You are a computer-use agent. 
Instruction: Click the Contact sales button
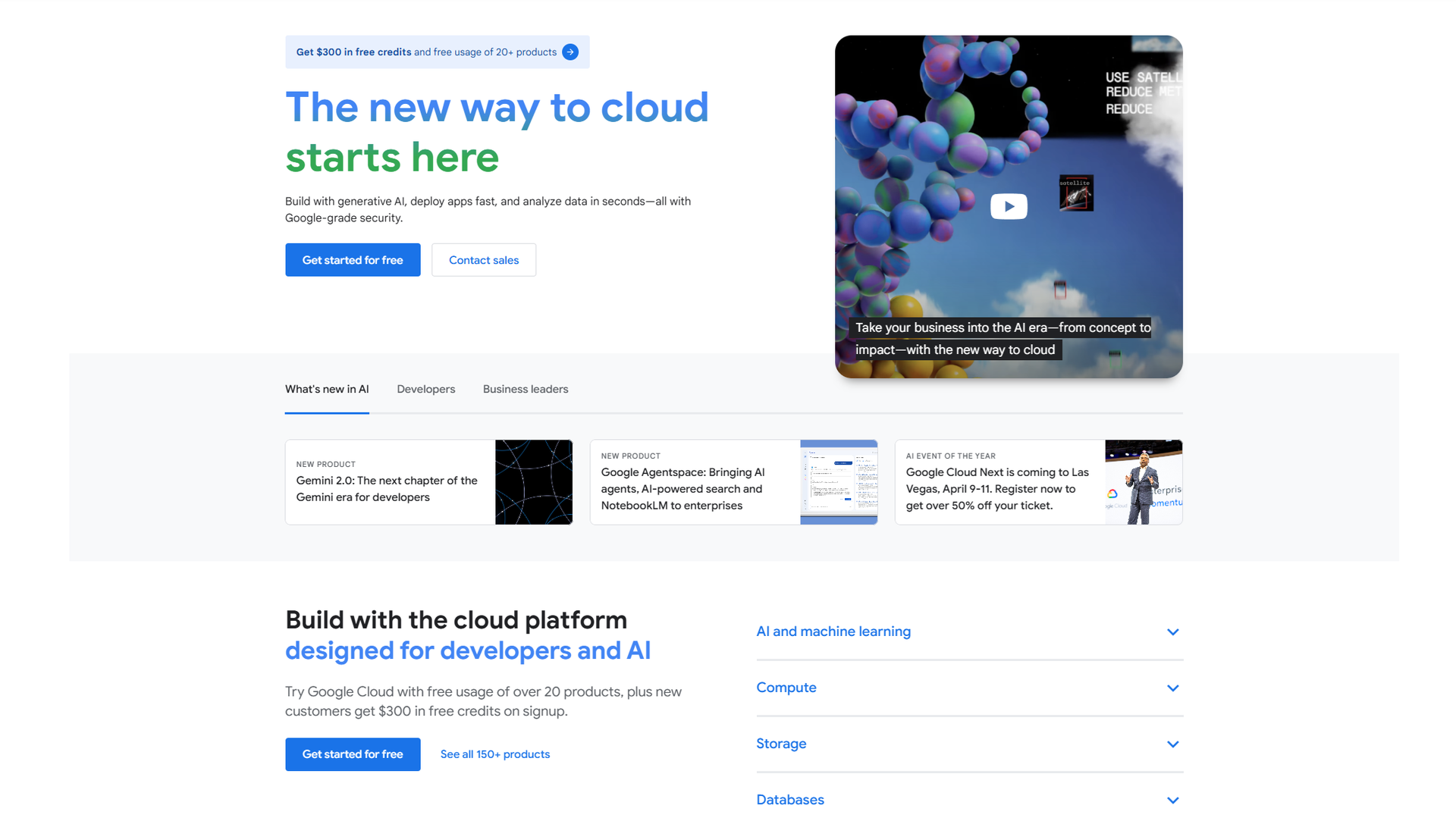click(x=483, y=259)
